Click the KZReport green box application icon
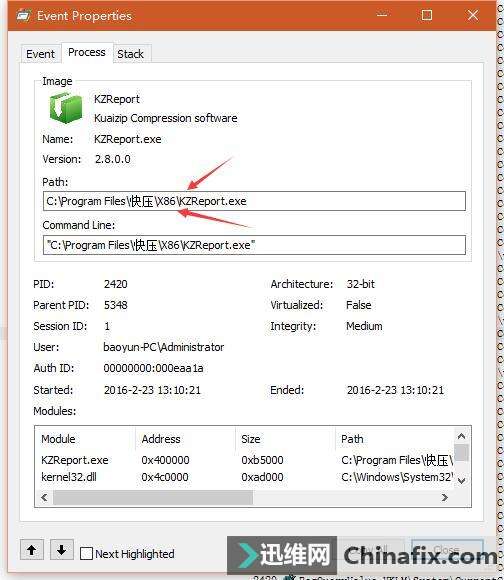The height and width of the screenshot is (580, 504). pos(66,108)
